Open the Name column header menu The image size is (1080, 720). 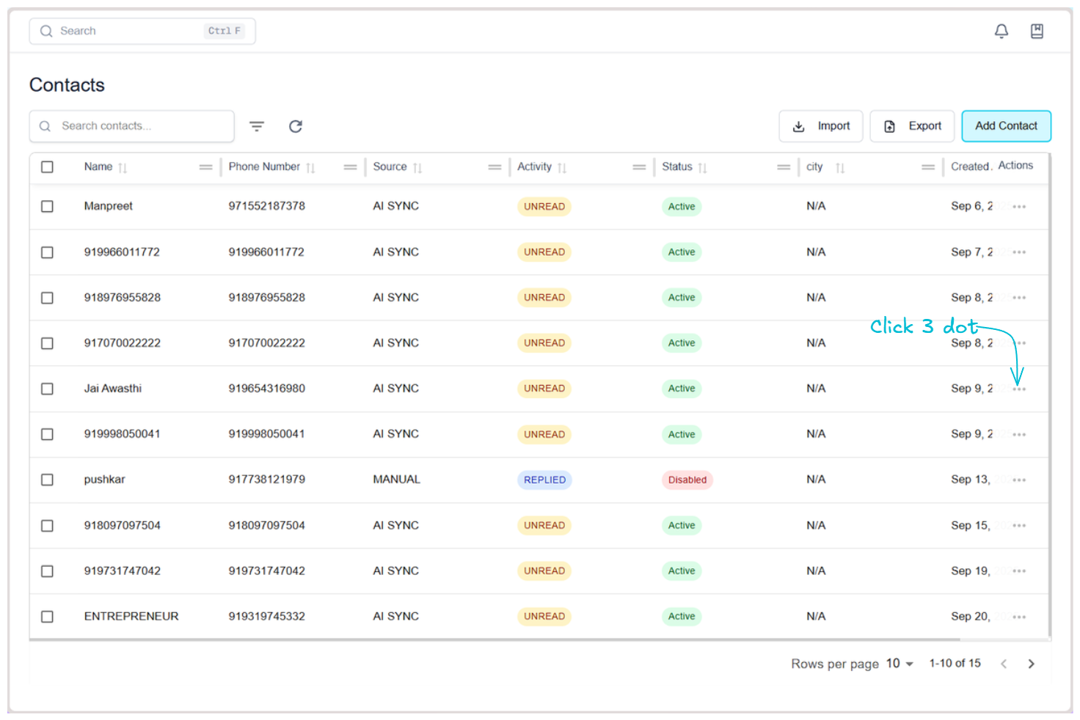point(206,167)
